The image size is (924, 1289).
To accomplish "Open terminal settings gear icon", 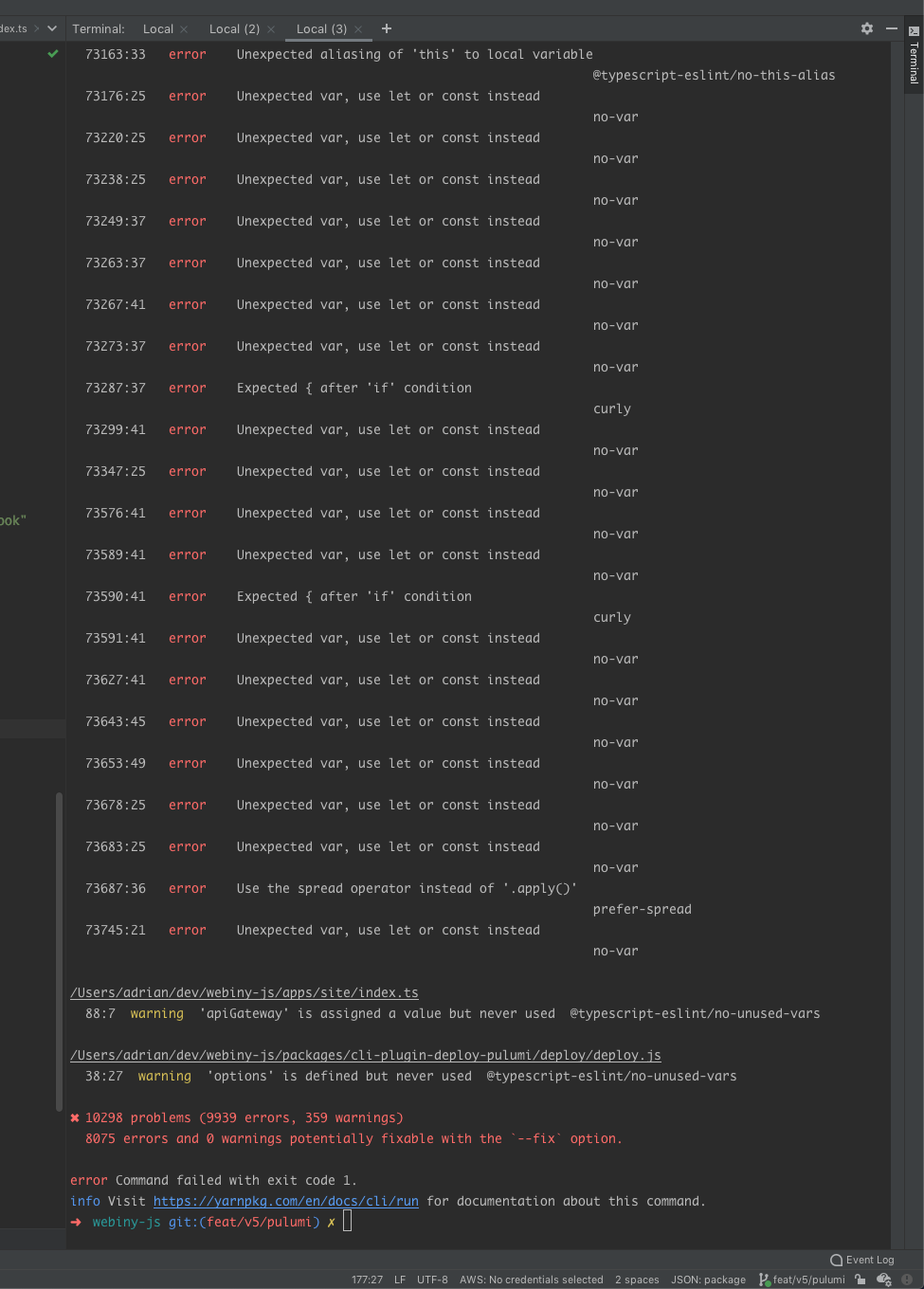I will [866, 28].
